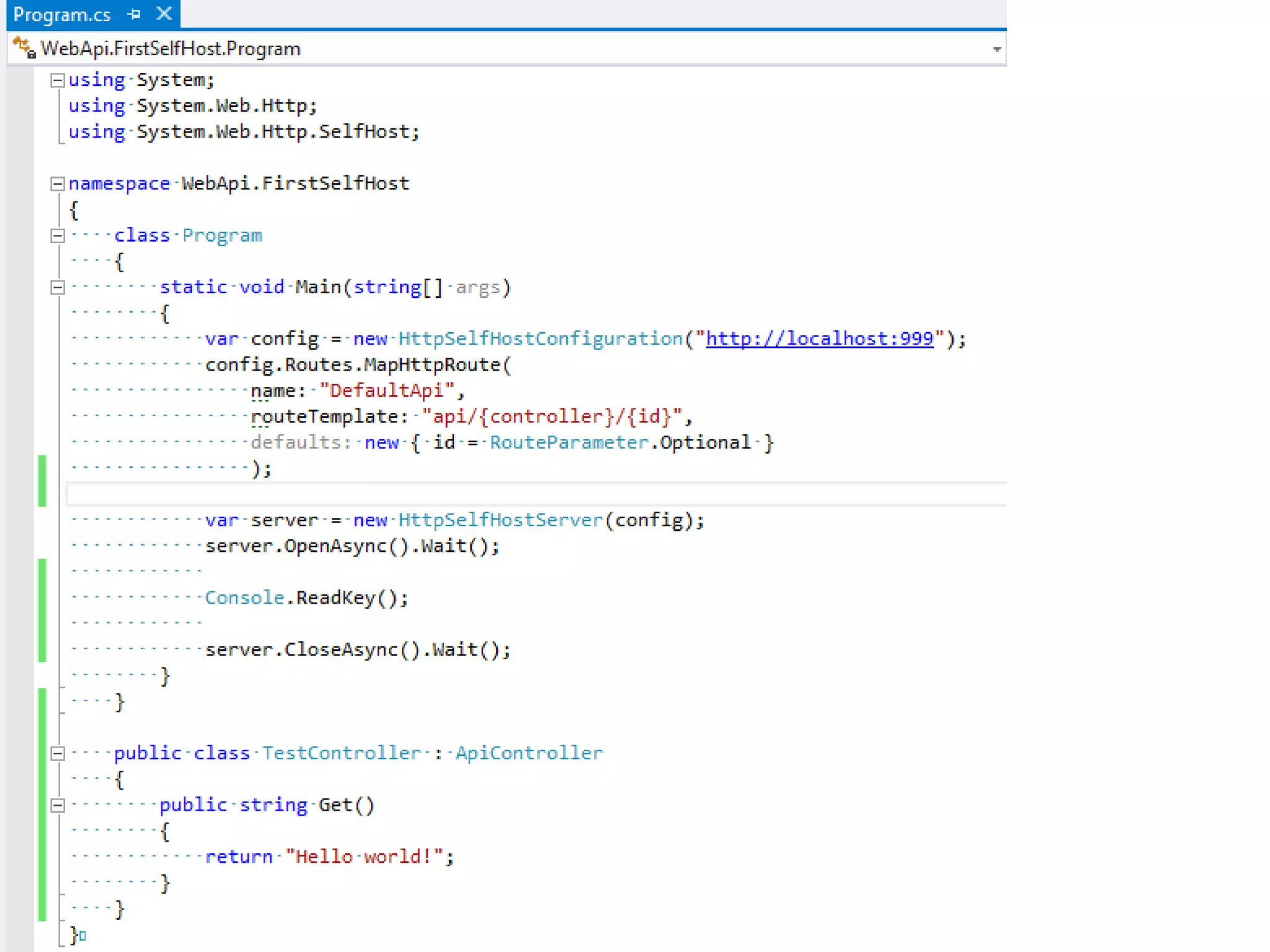
Task: Collapse the using directives block
Action: tap(57, 80)
